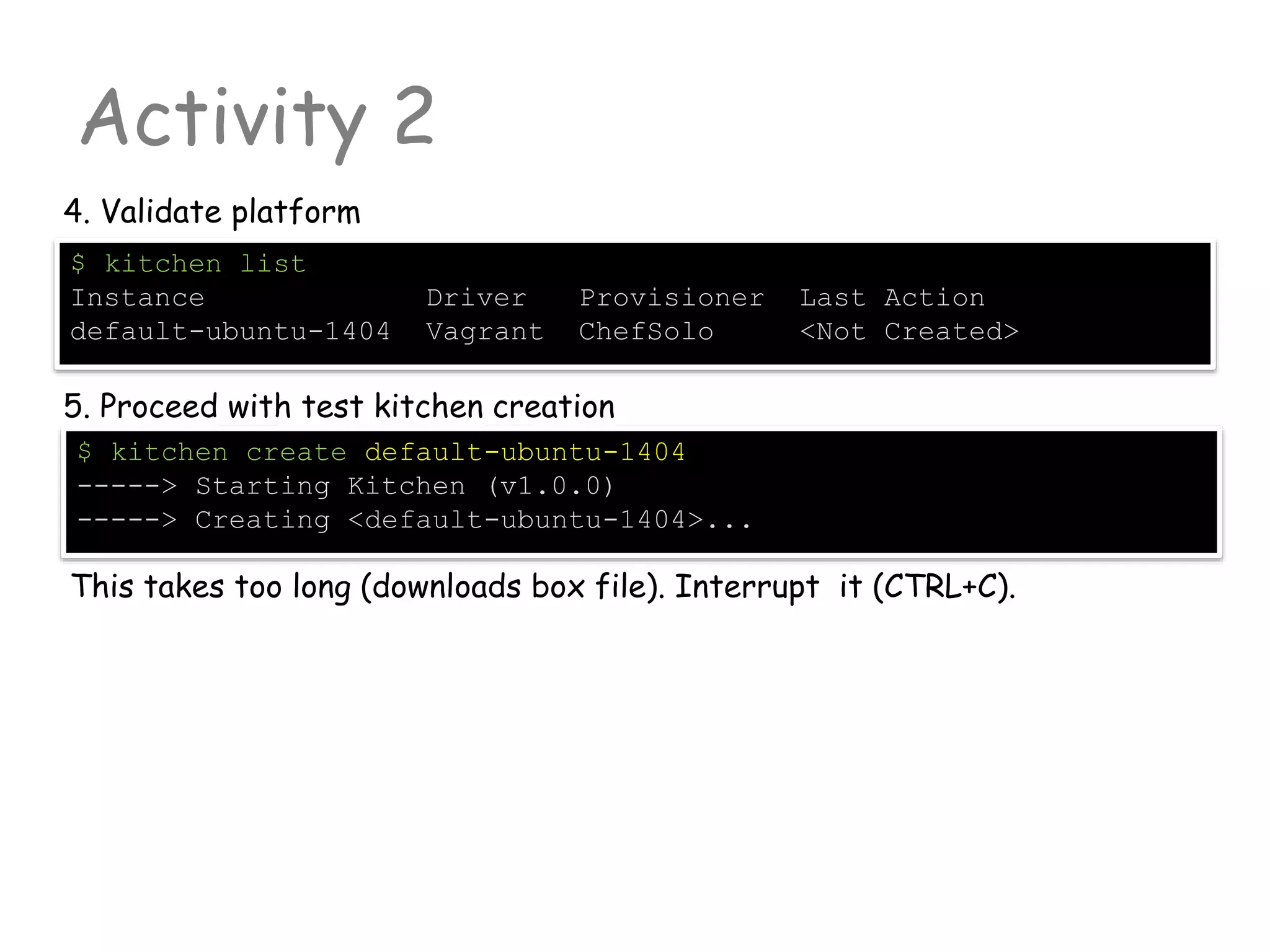
Task: Click the '<Not Created>' status text
Action: coord(909,332)
